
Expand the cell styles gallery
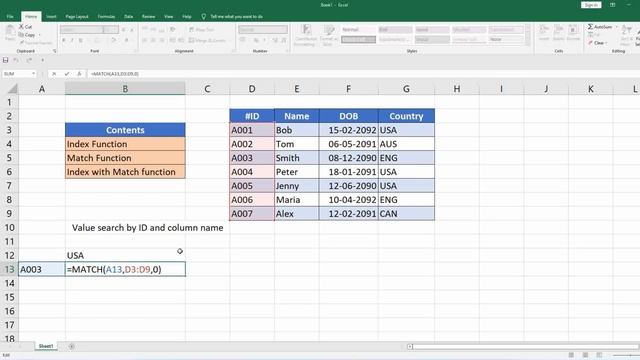click(x=527, y=42)
